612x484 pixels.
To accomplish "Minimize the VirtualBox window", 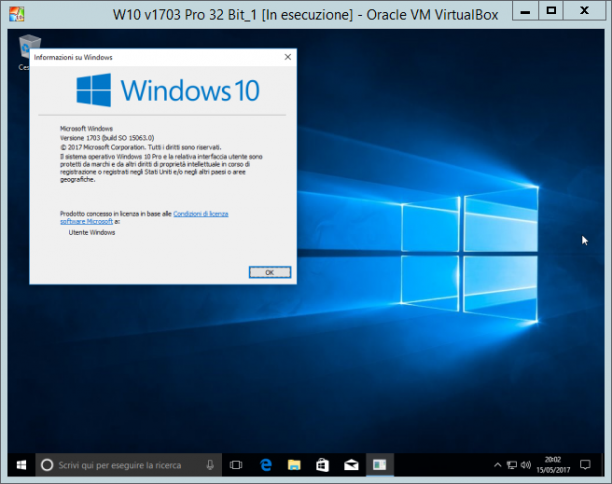I will (525, 11).
